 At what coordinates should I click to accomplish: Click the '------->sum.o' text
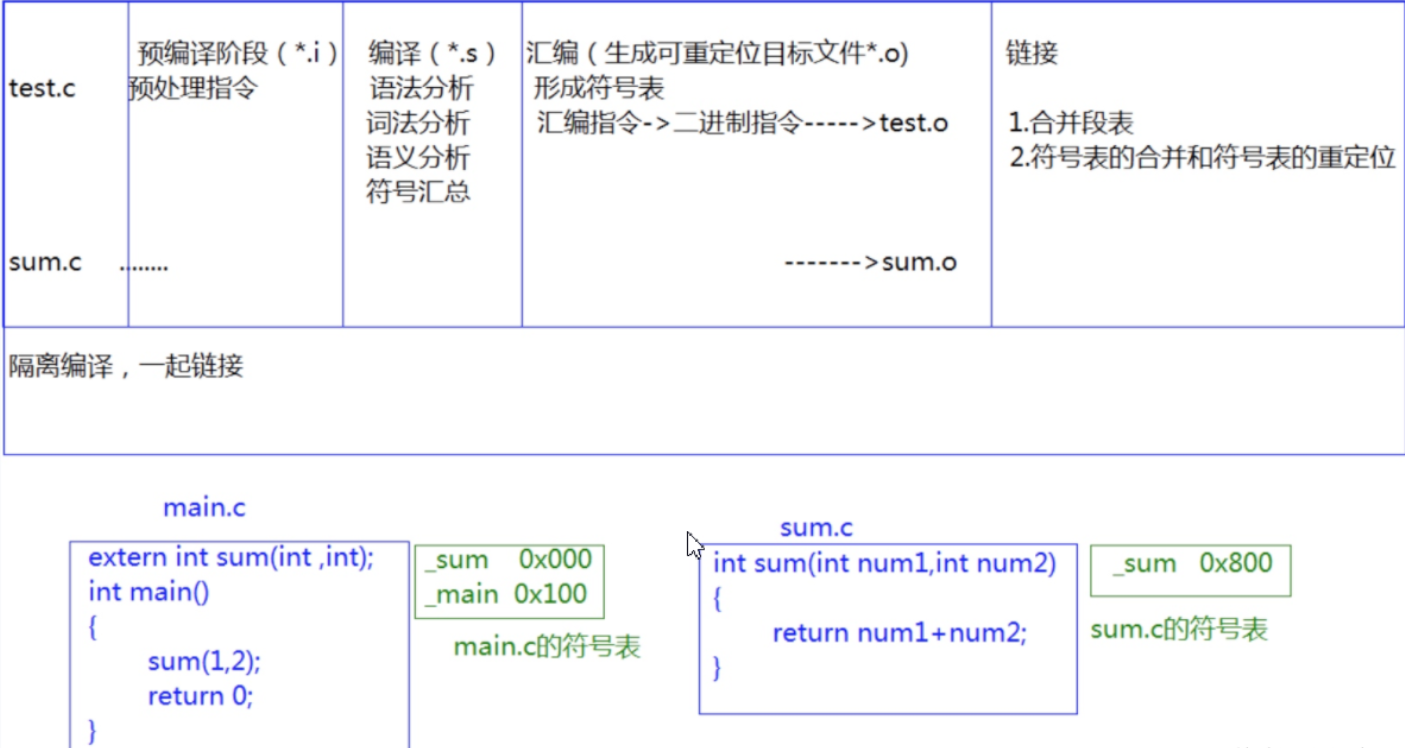pos(871,263)
